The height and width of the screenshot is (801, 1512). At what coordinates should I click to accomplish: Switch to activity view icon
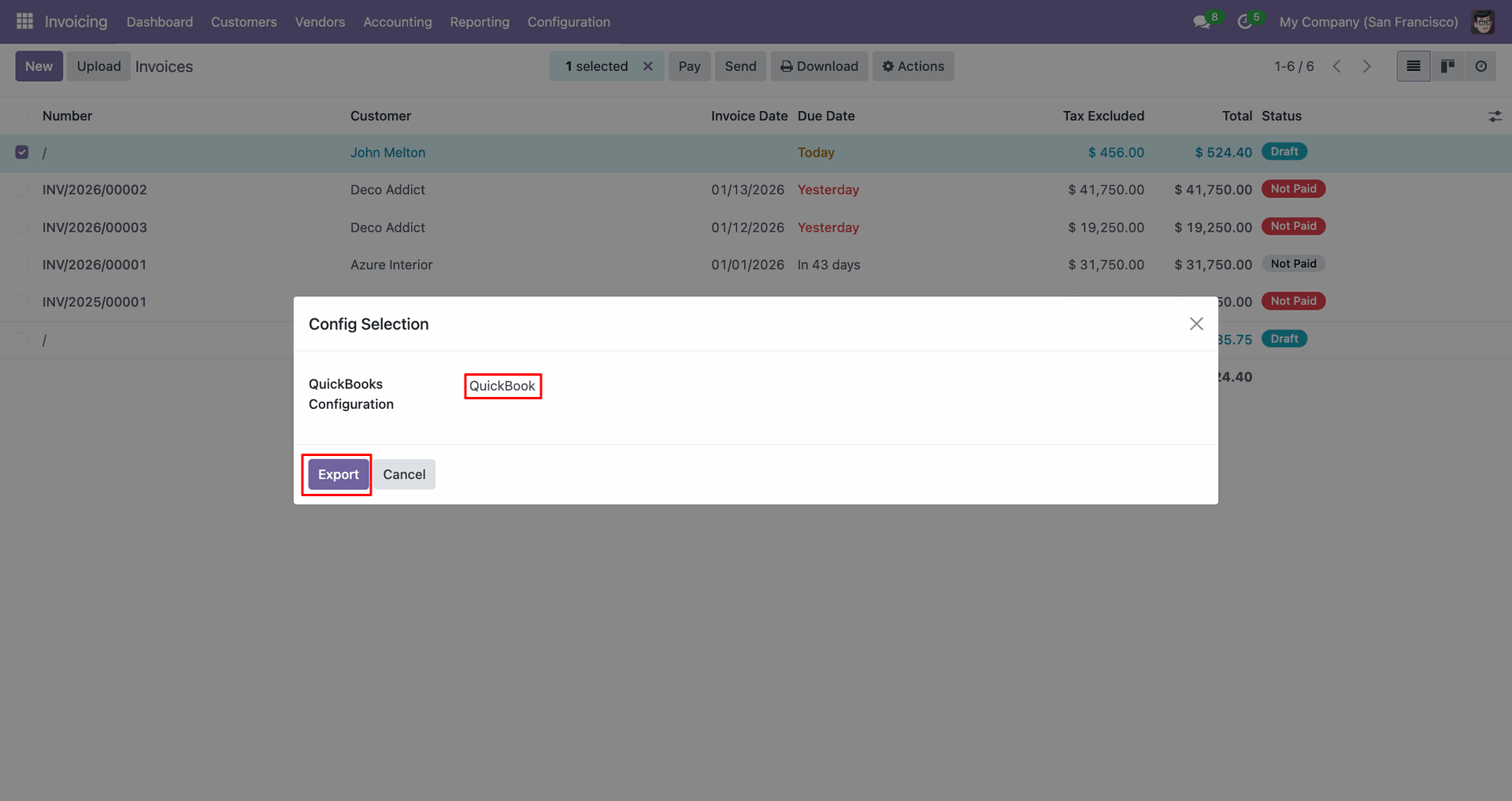coord(1481,66)
